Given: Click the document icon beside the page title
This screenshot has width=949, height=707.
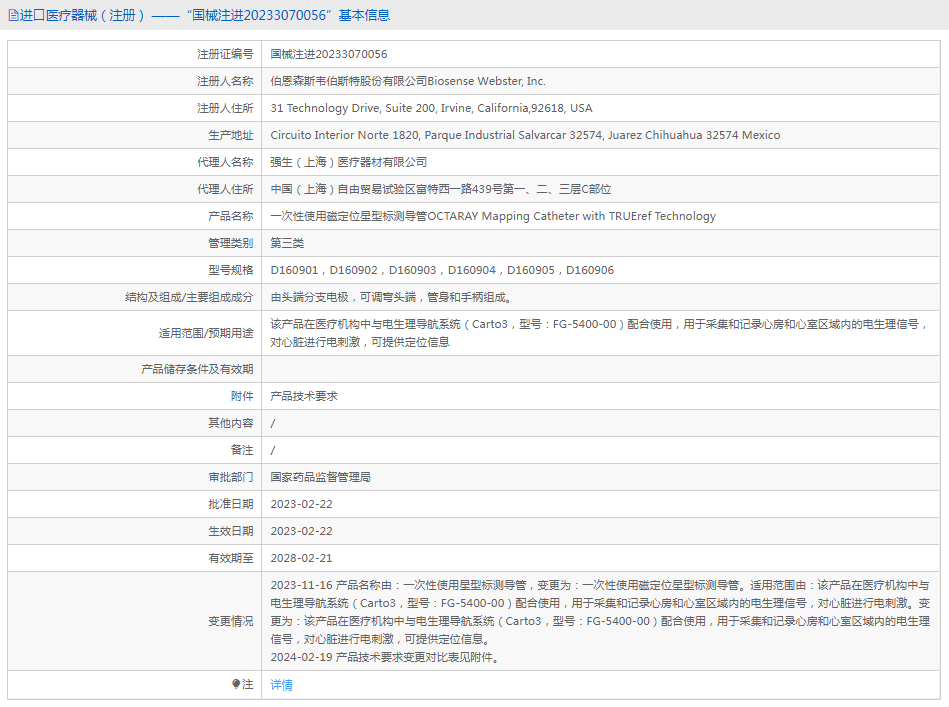Looking at the screenshot, I should 13,15.
